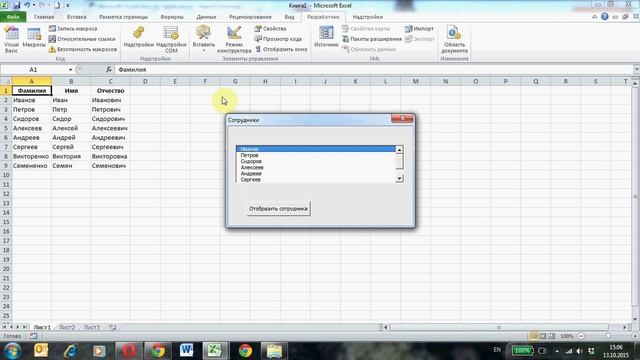Open Document Panel settings

click(454, 39)
